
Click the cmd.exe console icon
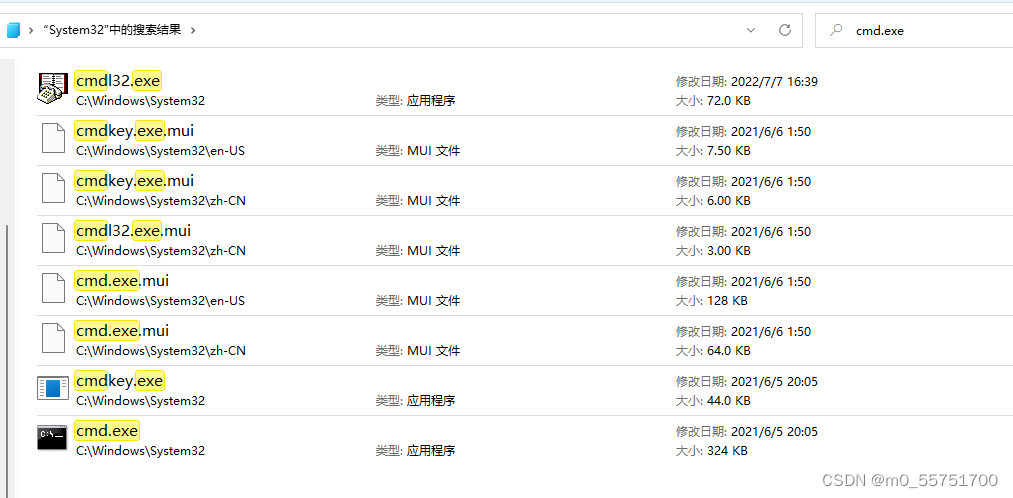pos(52,438)
